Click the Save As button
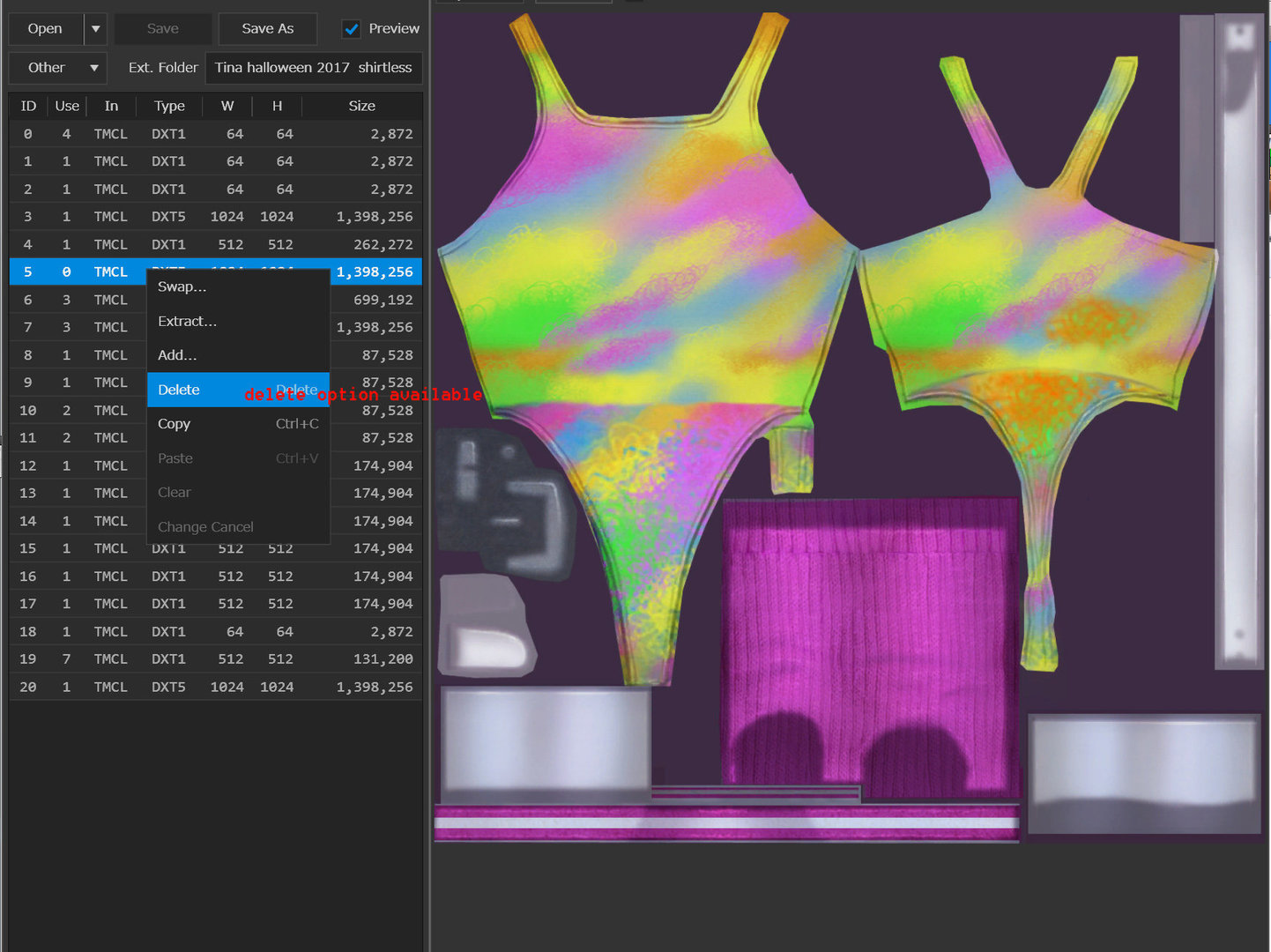The width and height of the screenshot is (1271, 952). point(268,29)
